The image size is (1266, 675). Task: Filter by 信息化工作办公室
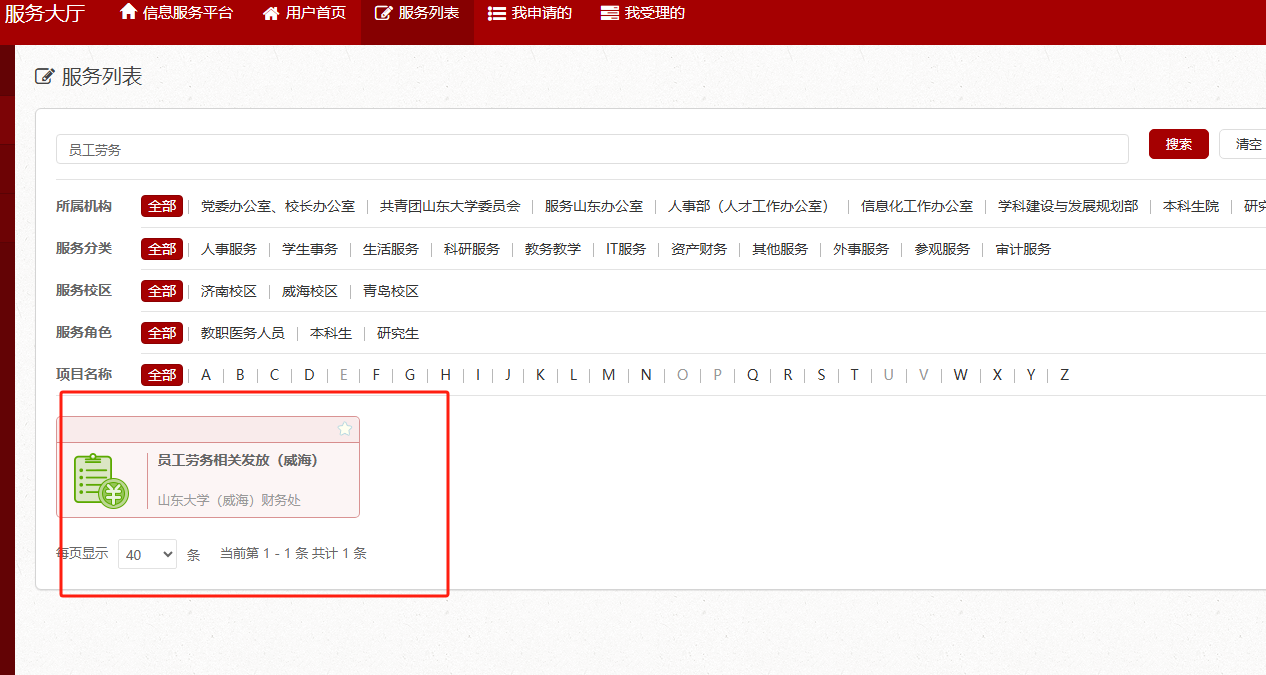[917, 206]
